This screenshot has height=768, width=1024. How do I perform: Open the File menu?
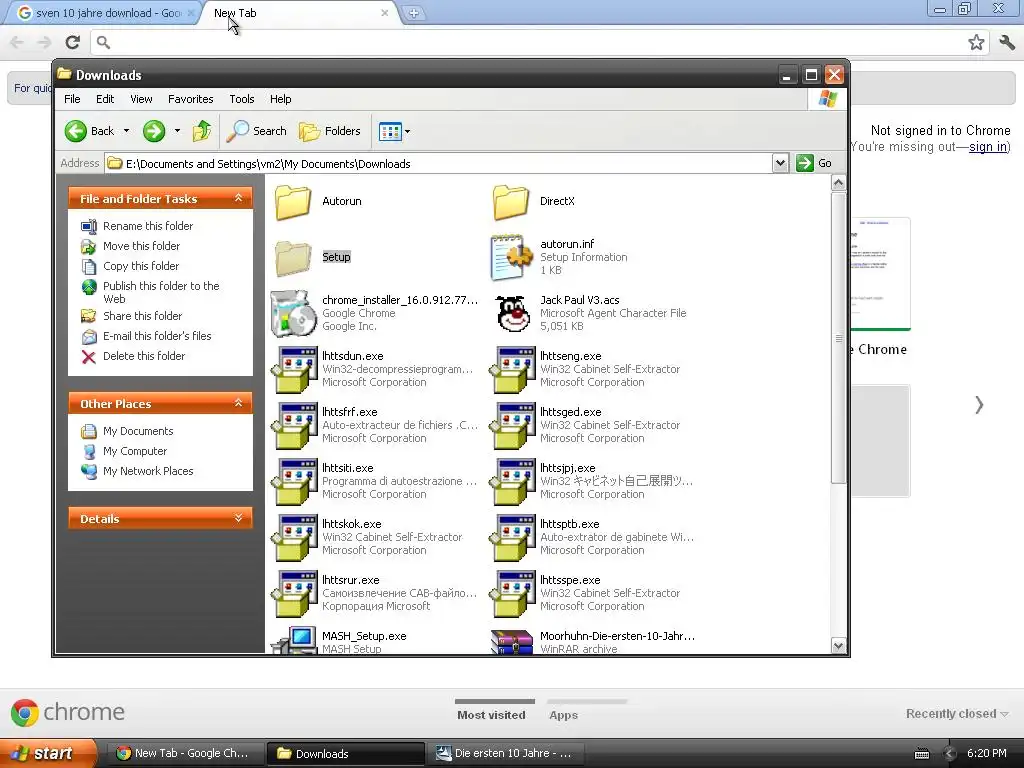click(72, 99)
